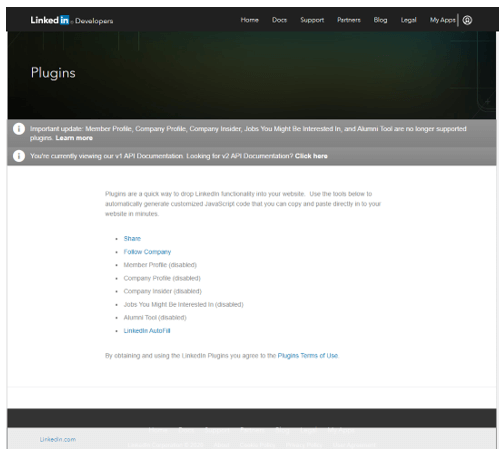Screen dimensions: 504x460
Task: Open the Follow Company plugin link
Action: (147, 252)
